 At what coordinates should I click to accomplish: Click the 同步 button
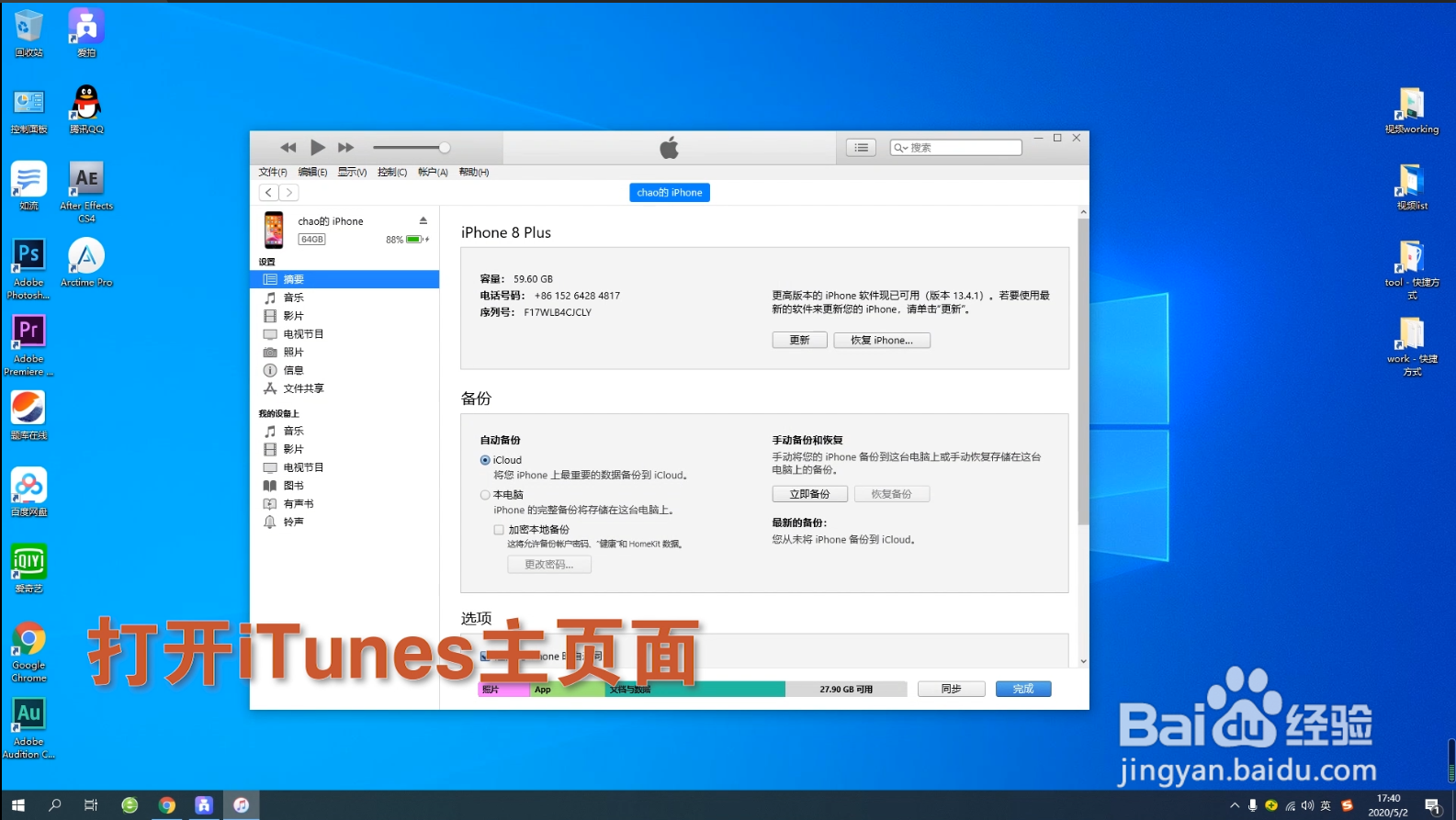click(x=952, y=689)
